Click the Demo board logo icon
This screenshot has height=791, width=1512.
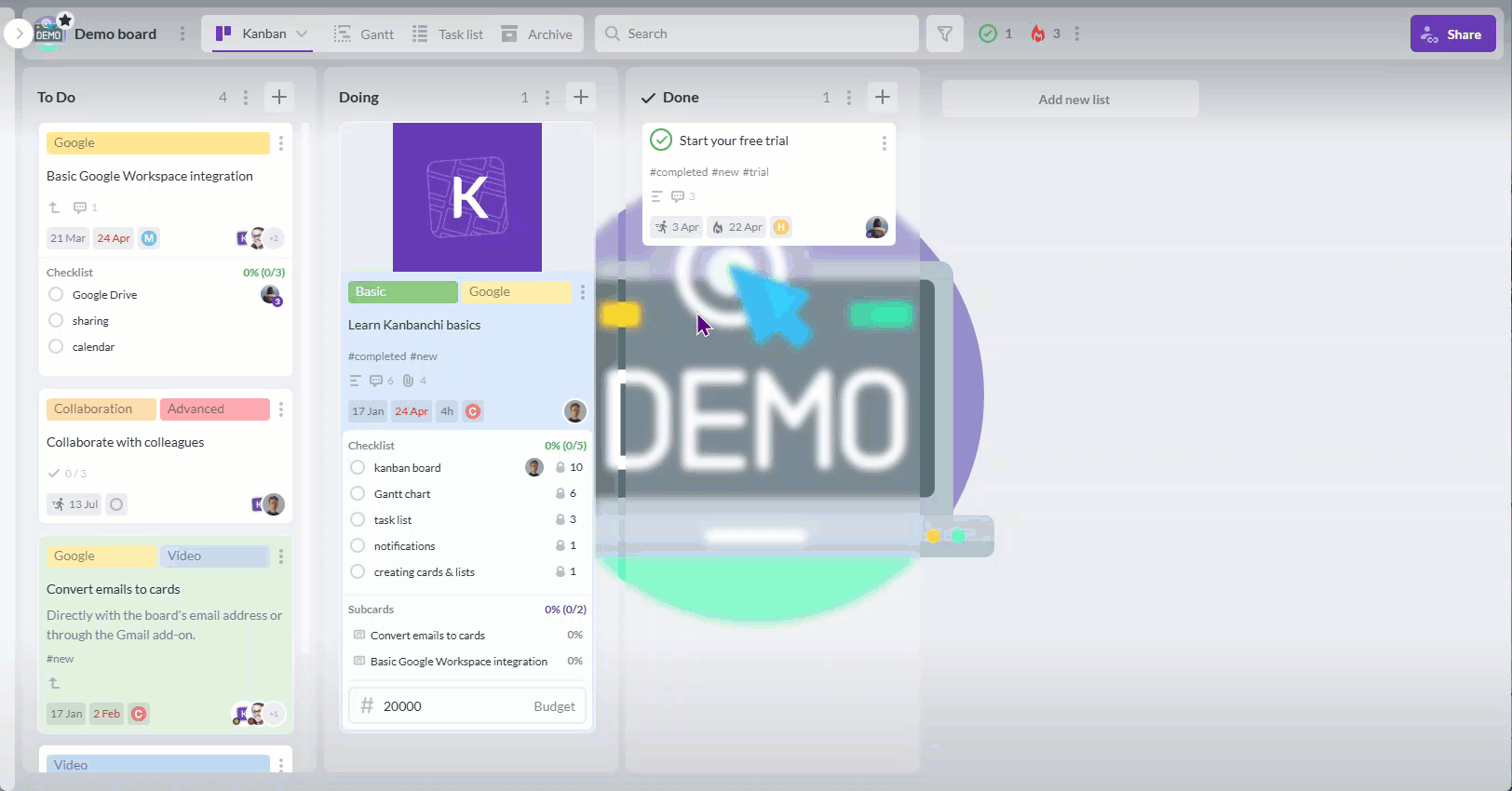pyautogui.click(x=48, y=34)
